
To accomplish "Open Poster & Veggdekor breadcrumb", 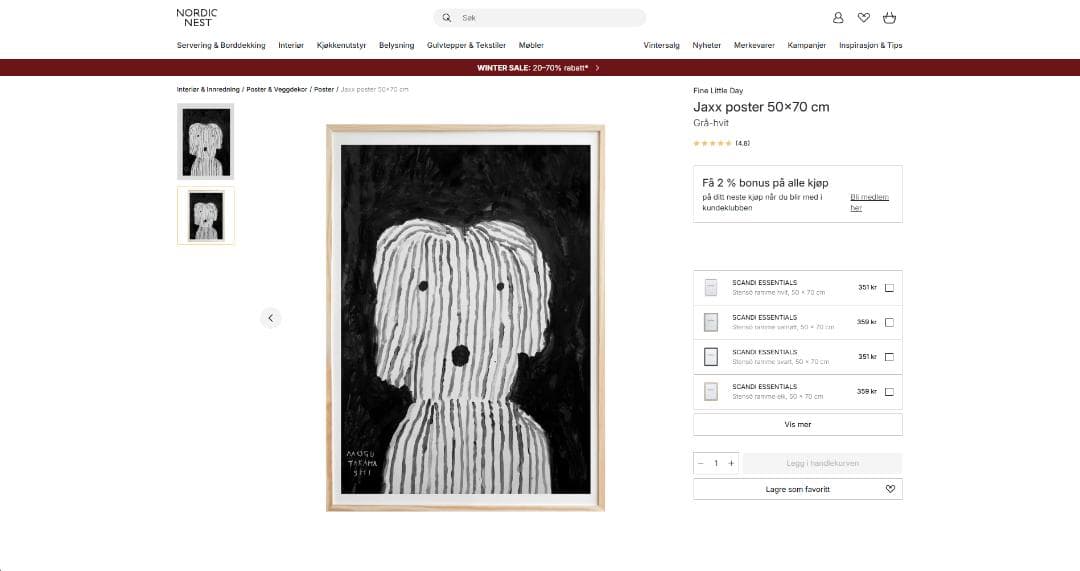I will click(x=277, y=90).
